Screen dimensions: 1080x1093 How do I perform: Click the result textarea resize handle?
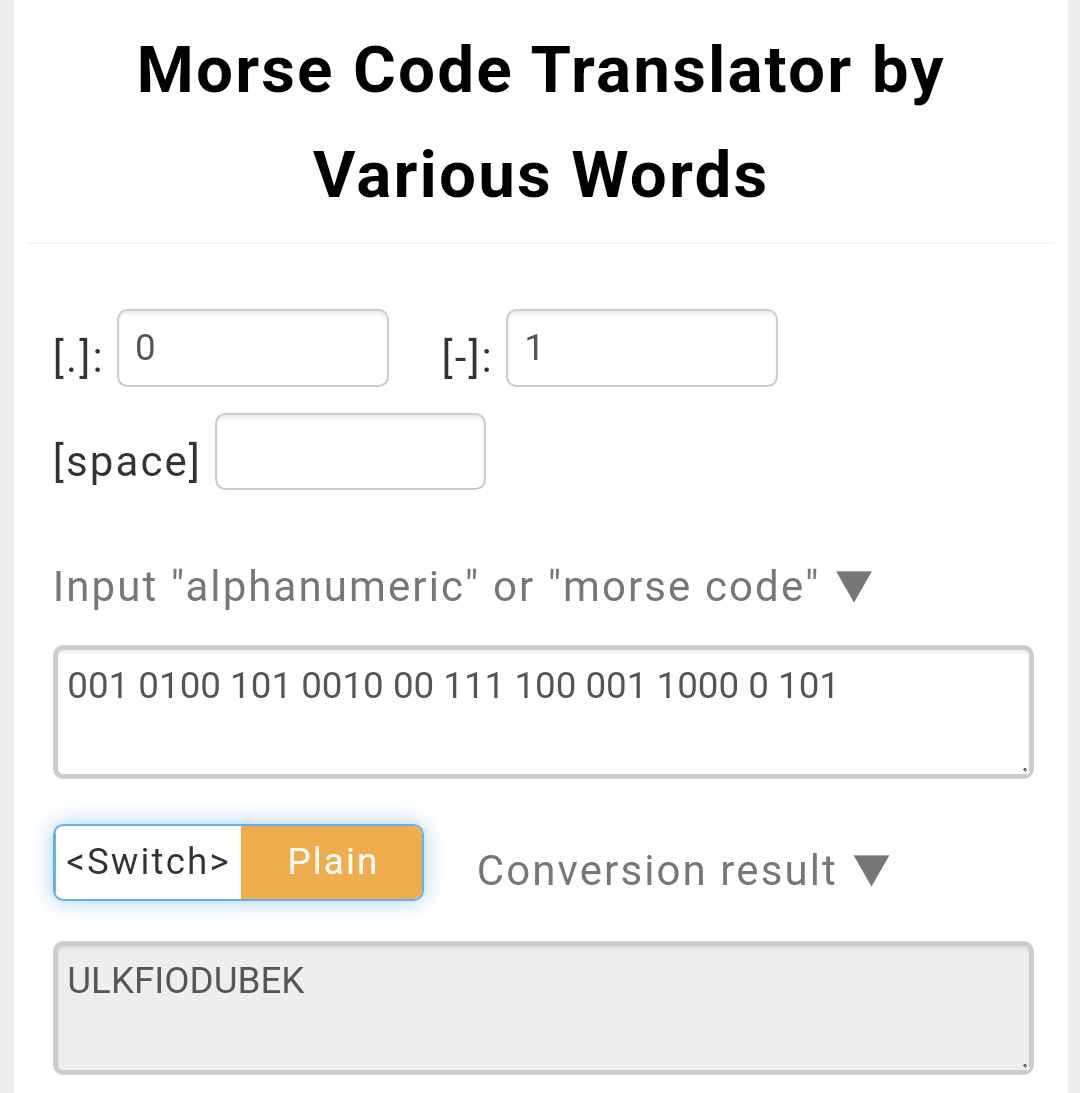pos(1025,1066)
